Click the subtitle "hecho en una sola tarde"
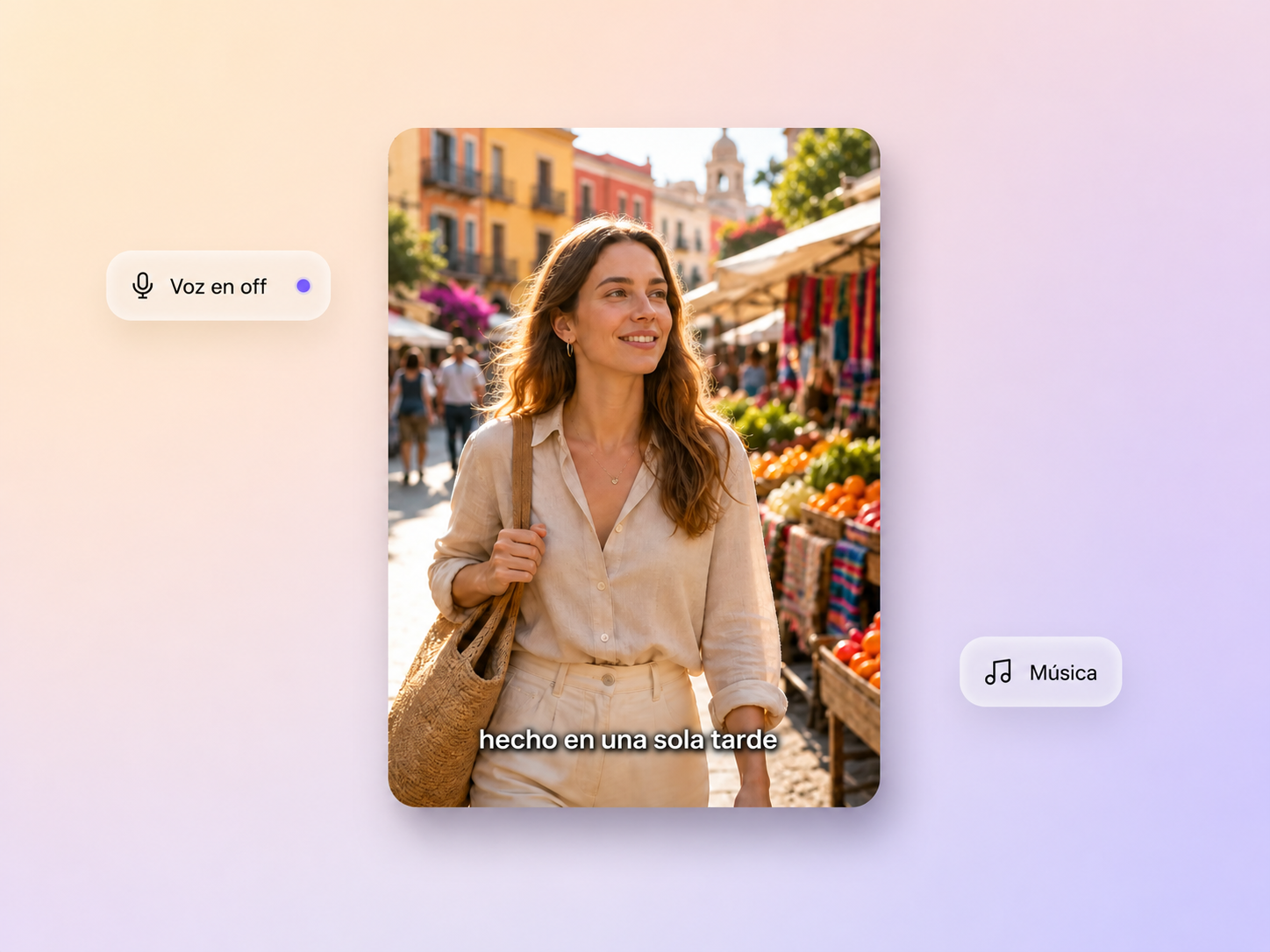The image size is (1270, 952). (628, 740)
